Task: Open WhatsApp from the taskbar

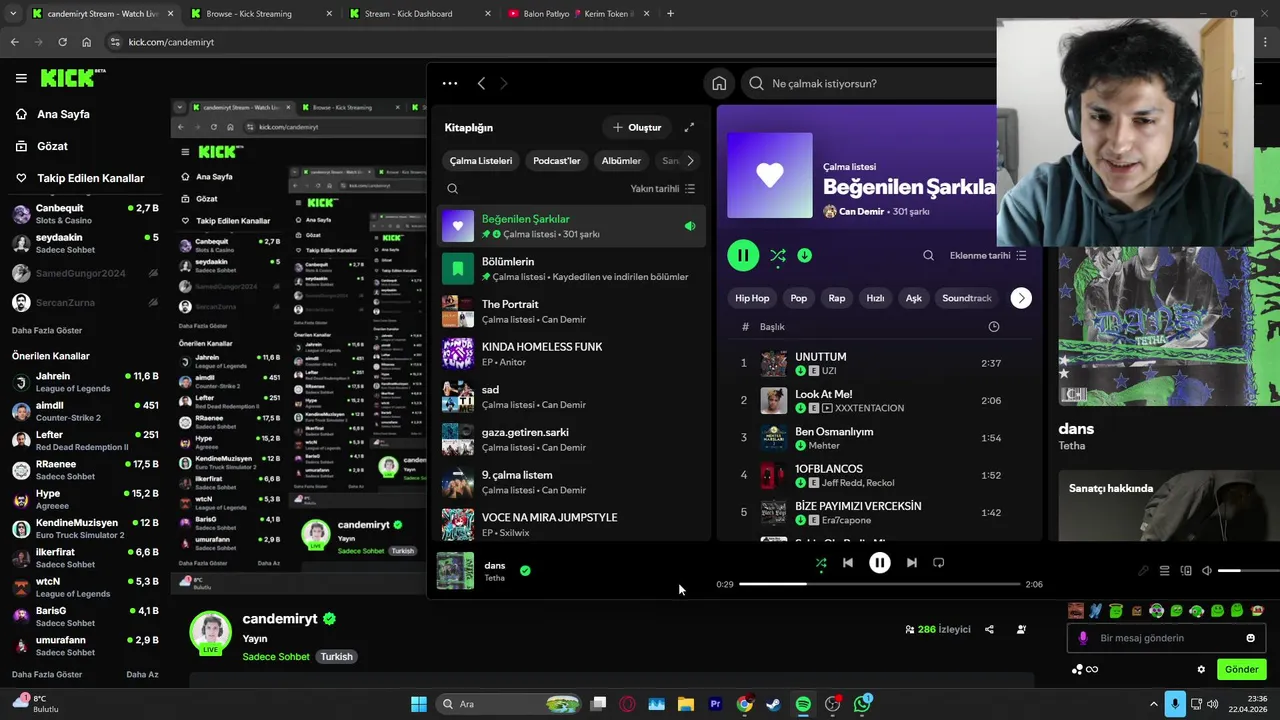Action: point(862,704)
